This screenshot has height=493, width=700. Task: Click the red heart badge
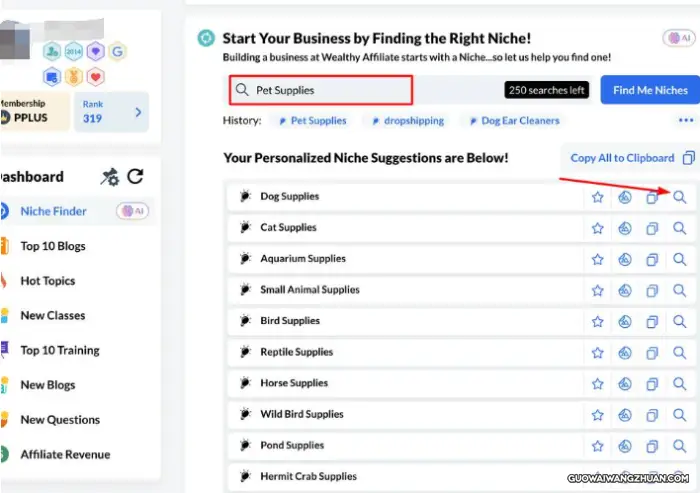(95, 77)
